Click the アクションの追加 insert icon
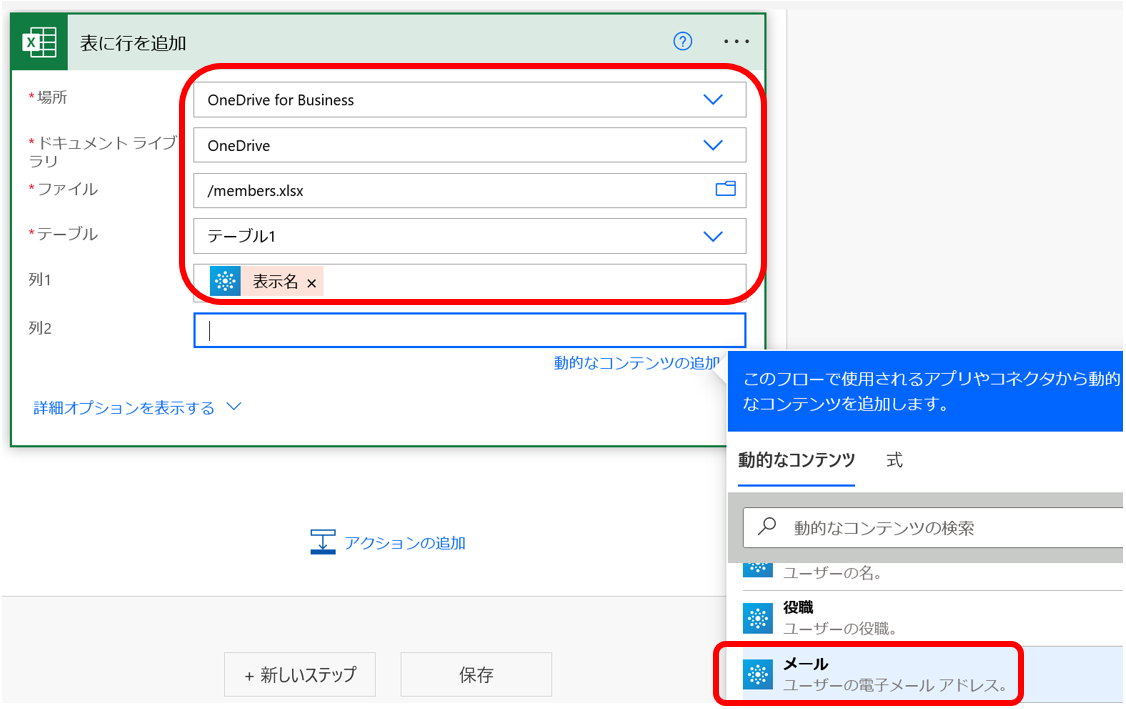Image resolution: width=1126 pixels, height=709 pixels. click(322, 542)
